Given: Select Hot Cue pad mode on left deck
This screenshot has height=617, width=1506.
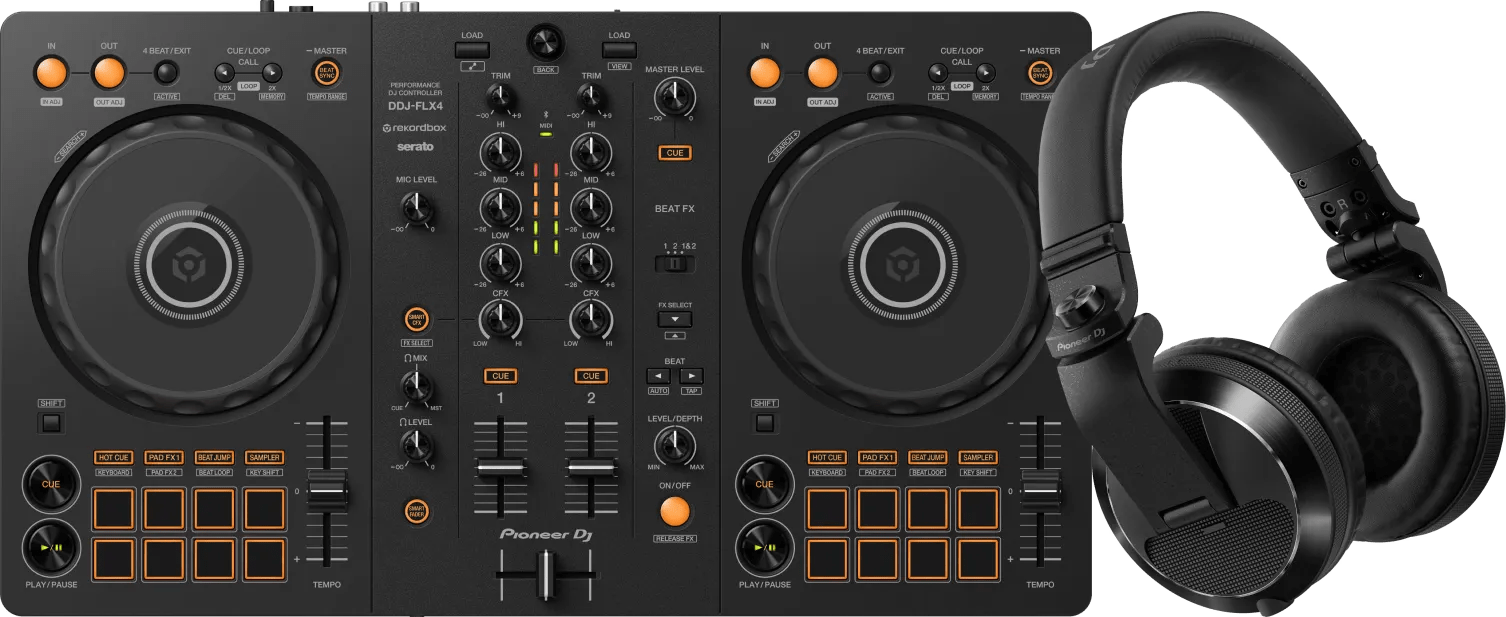Looking at the screenshot, I should [x=114, y=457].
